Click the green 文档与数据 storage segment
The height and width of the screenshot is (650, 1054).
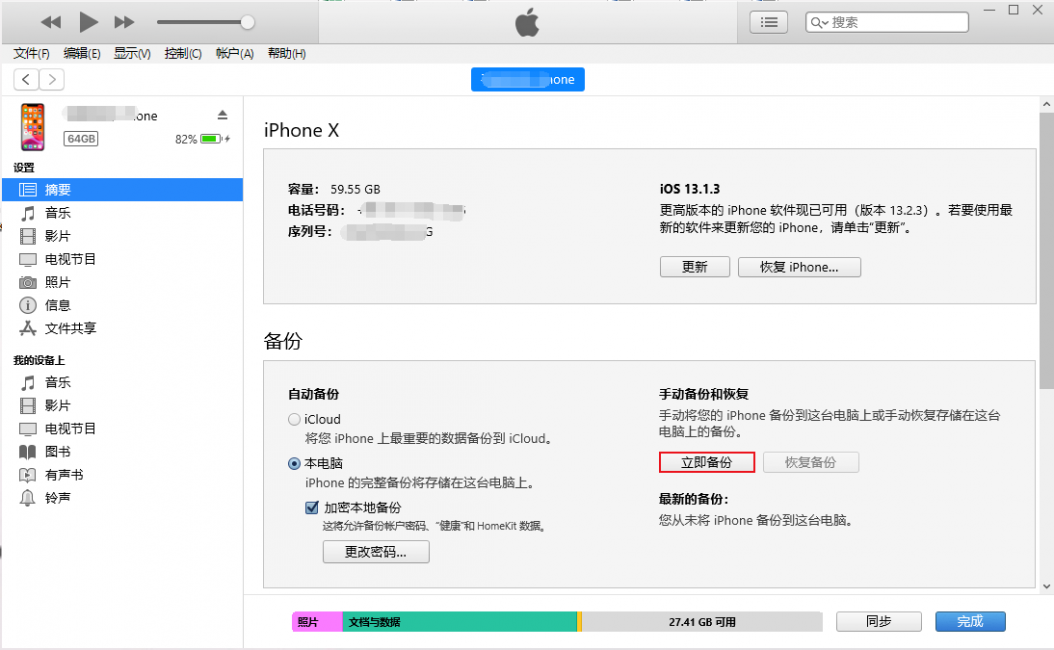(459, 622)
